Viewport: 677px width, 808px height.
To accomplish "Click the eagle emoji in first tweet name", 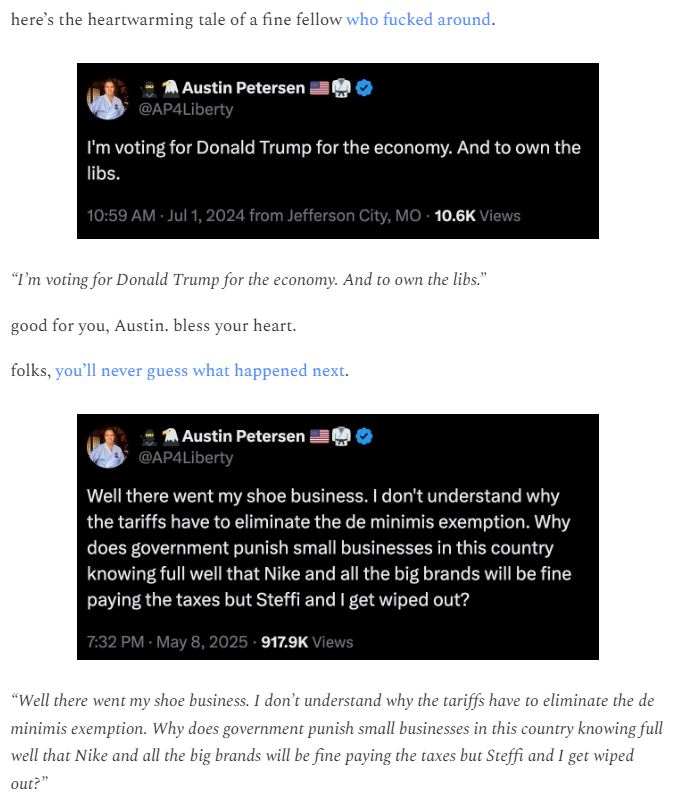I will click(x=170, y=89).
